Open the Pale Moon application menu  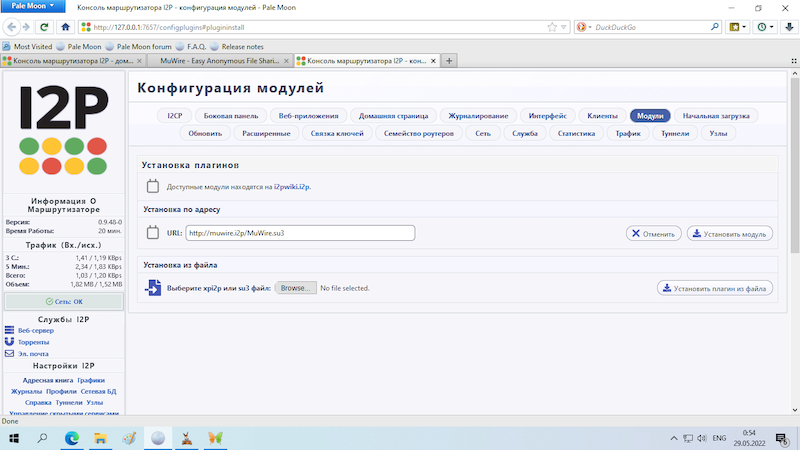pos(31,7)
